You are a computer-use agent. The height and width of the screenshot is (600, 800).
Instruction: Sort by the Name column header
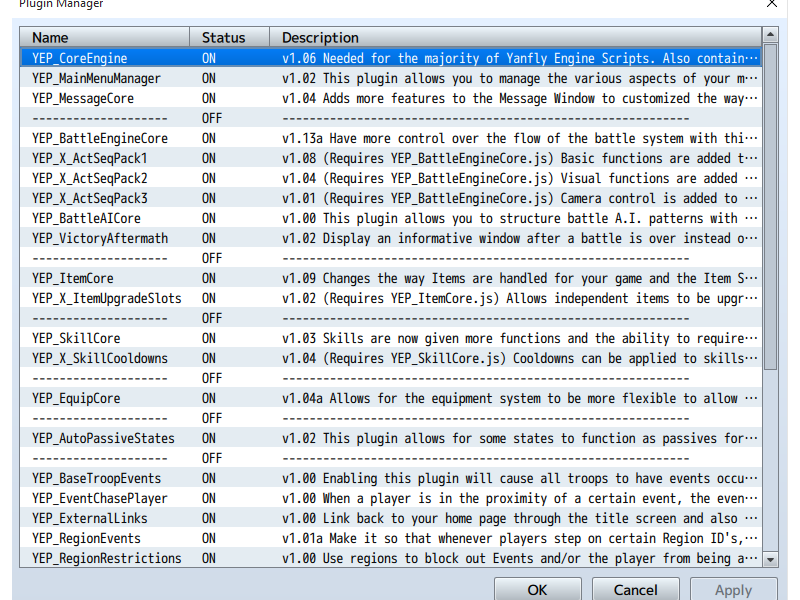point(105,37)
